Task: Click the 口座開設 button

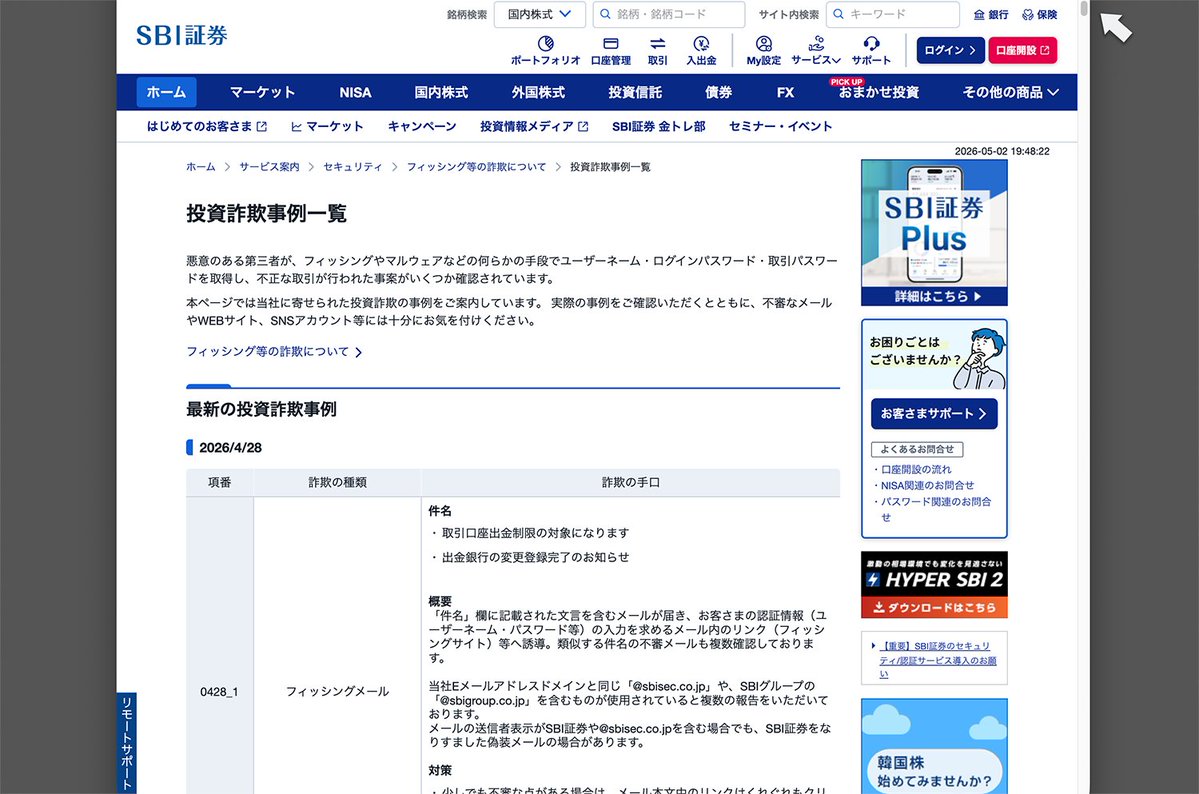Action: coord(1022,50)
